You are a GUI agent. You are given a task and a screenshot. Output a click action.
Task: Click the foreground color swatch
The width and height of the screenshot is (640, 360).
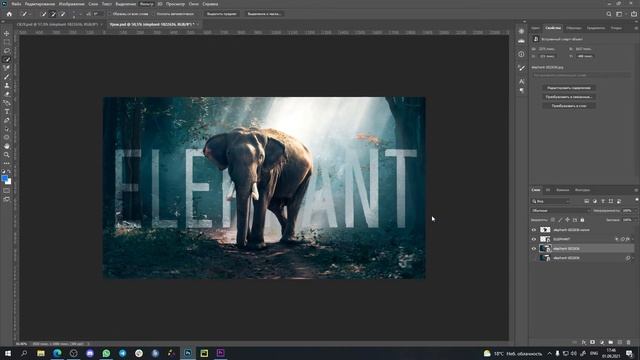pyautogui.click(x=4, y=178)
